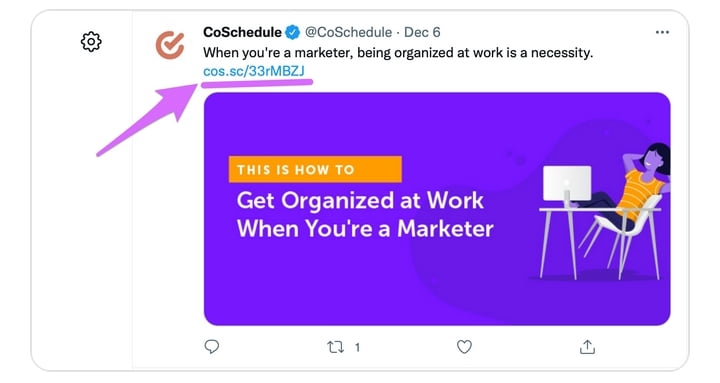Open the Dec 6 timestamp
The image size is (720, 383).
[x=422, y=32]
